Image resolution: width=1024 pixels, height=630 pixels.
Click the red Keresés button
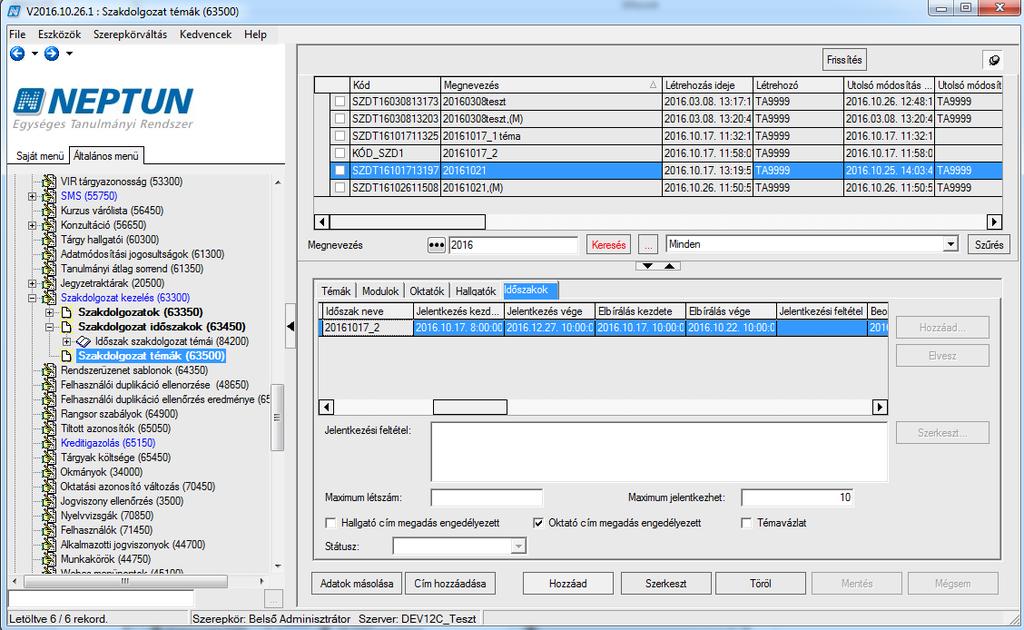click(x=609, y=245)
